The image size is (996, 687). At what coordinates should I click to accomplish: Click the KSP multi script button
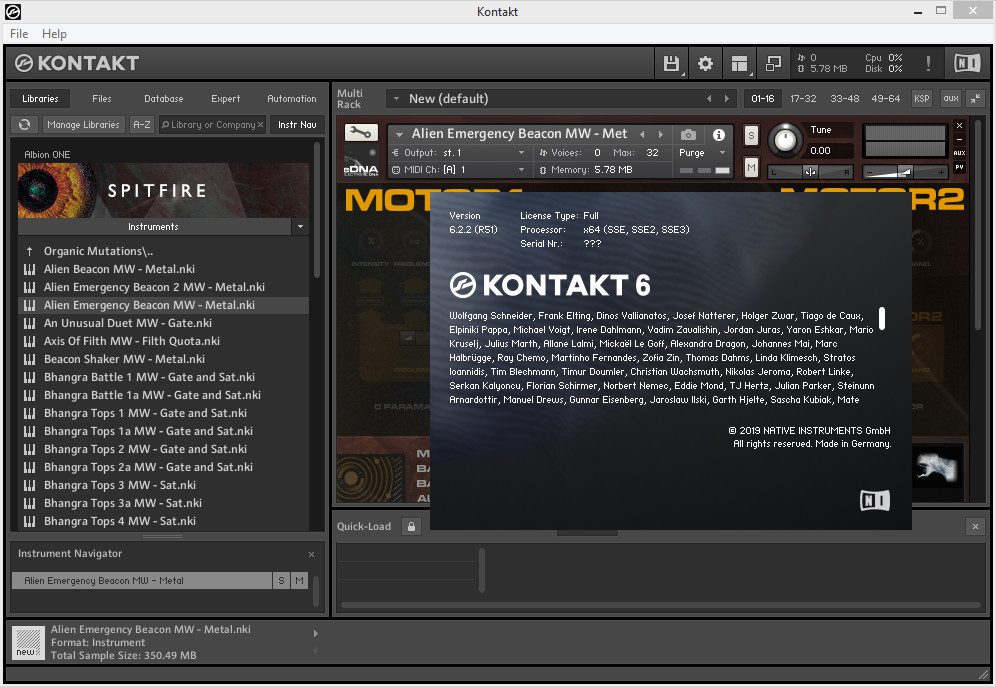[921, 98]
